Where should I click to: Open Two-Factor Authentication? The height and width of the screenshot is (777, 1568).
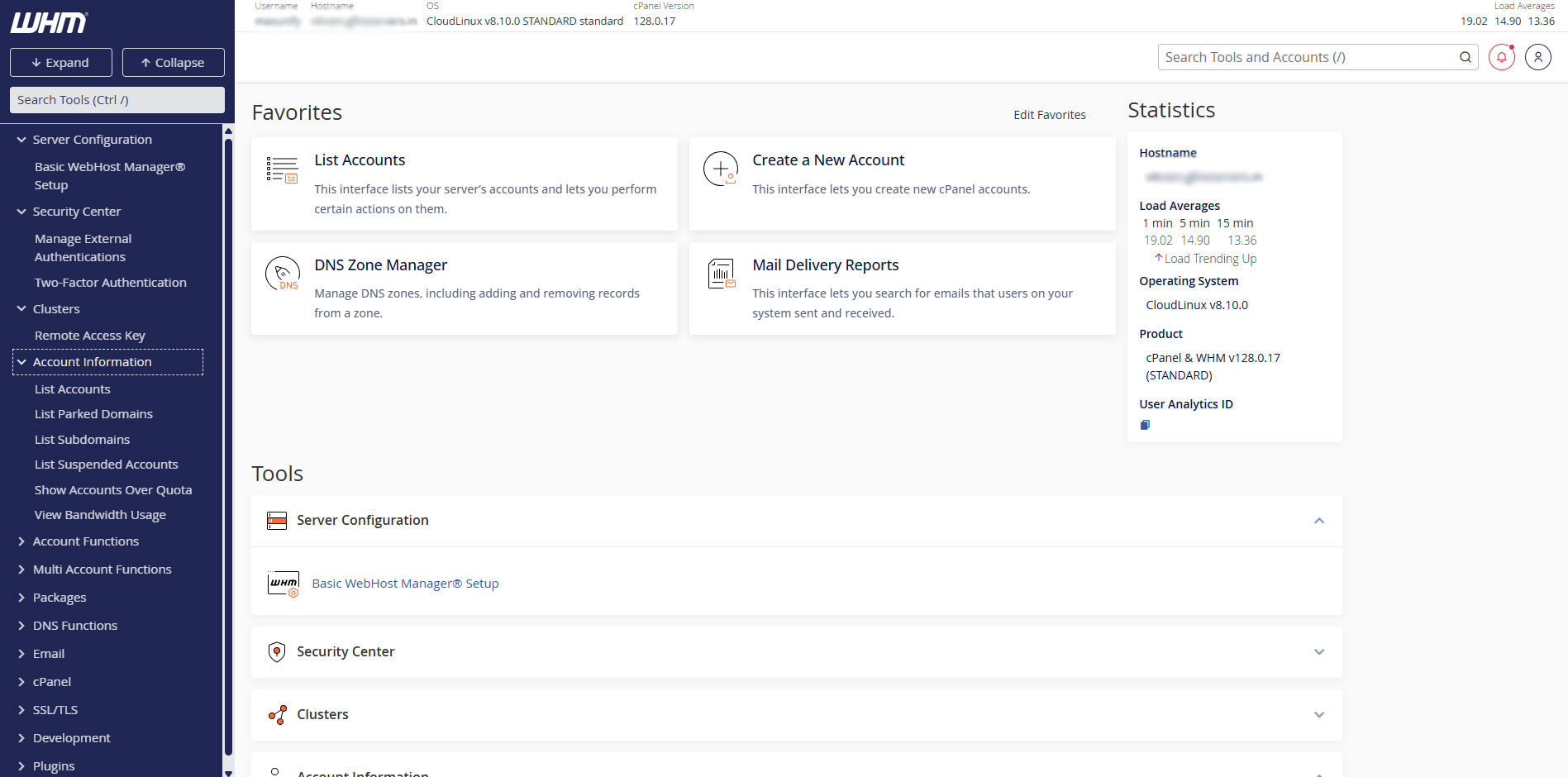110,283
